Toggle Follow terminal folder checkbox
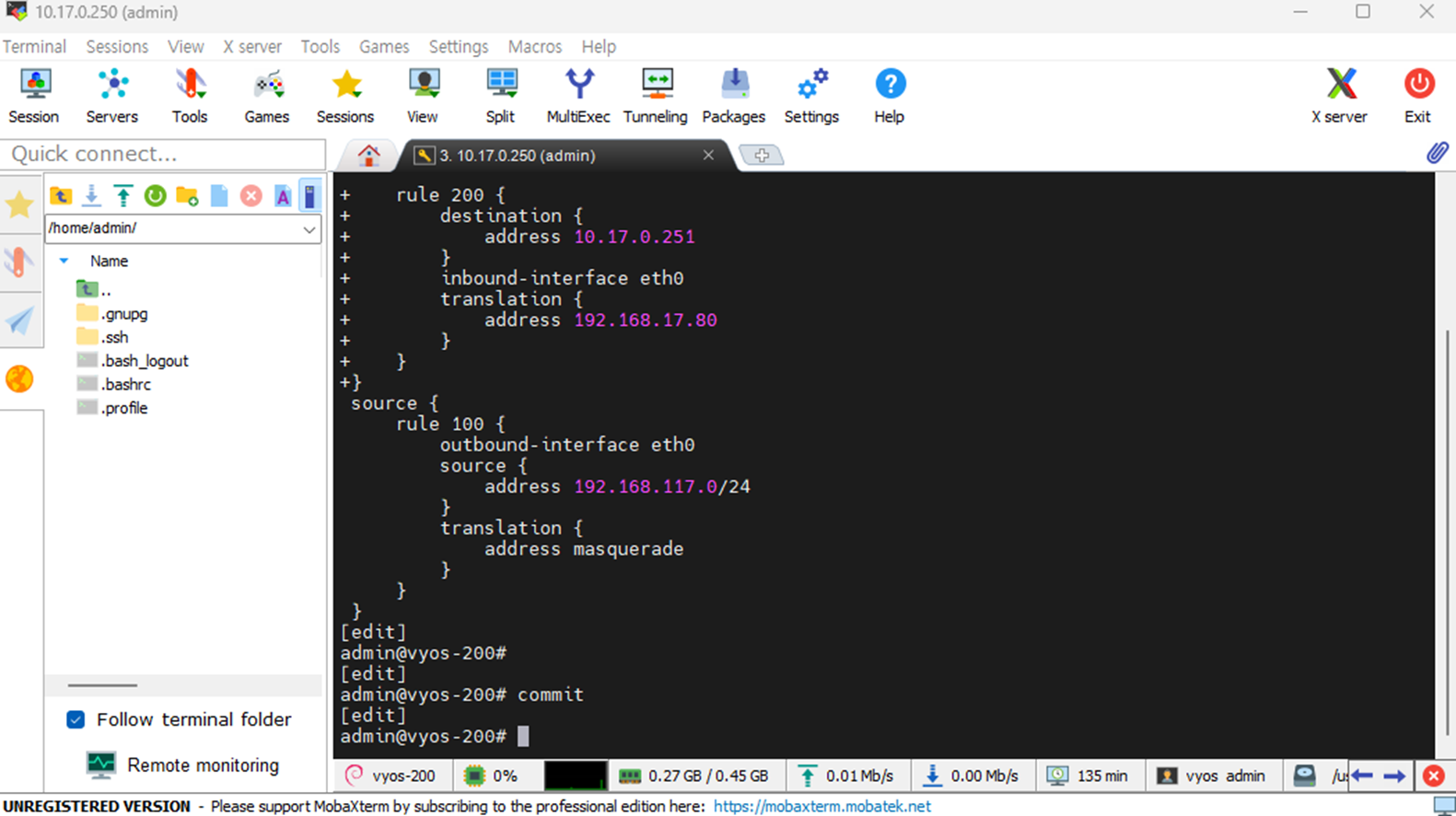Screen dimensions: 1456x816 click(x=76, y=719)
